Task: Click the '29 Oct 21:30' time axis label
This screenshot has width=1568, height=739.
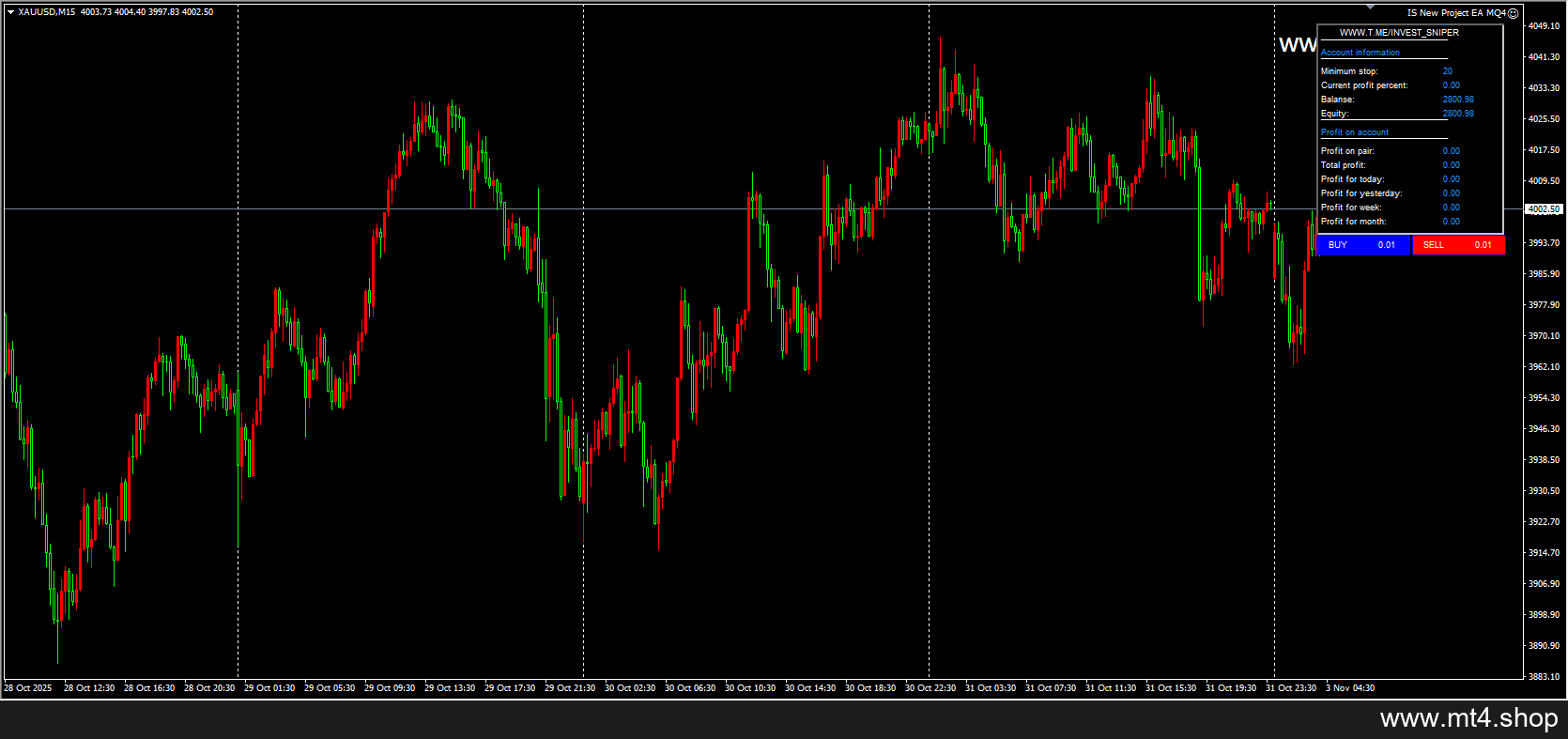Action: (570, 688)
